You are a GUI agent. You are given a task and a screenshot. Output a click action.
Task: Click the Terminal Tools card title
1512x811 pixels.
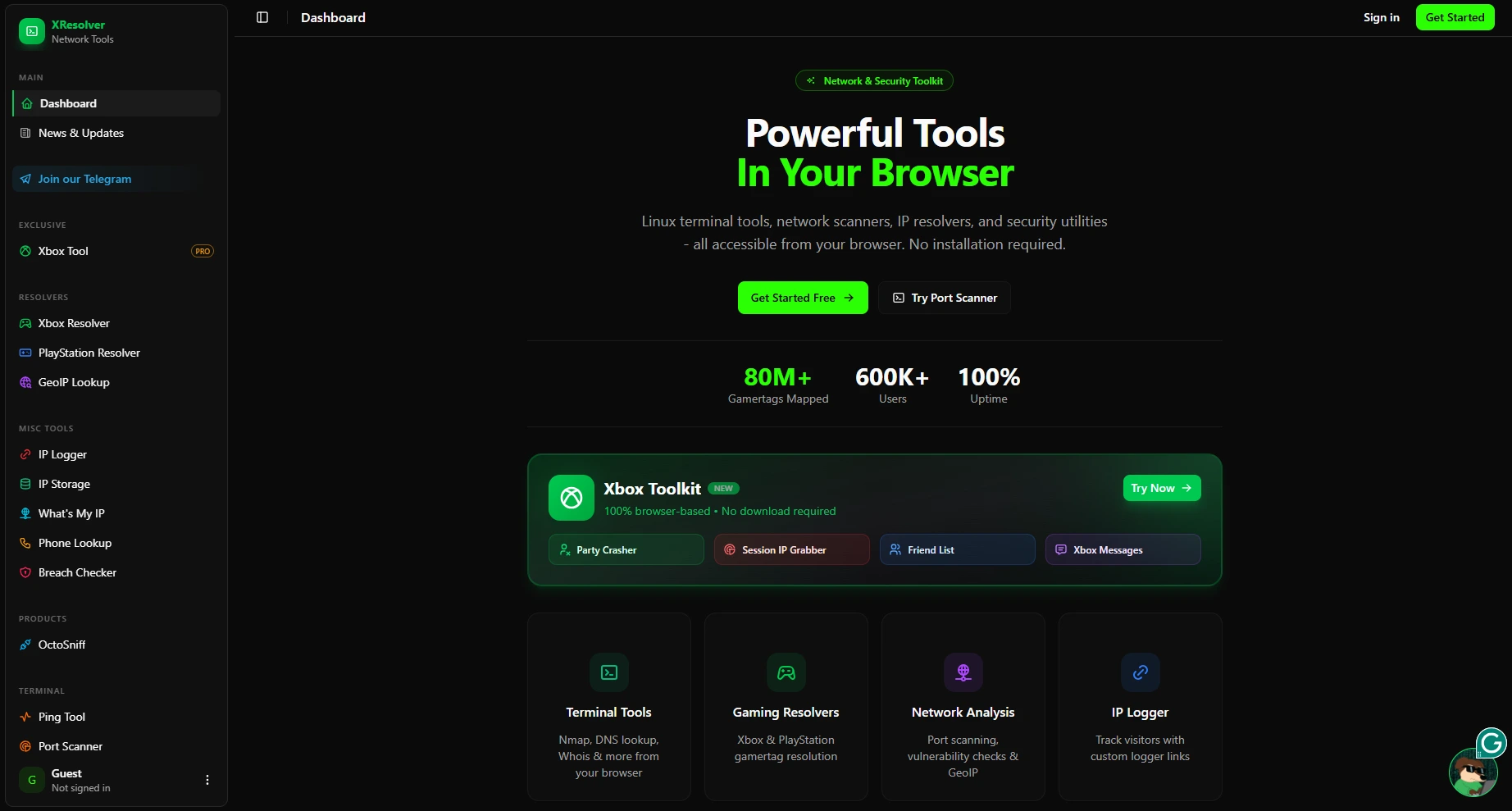coord(609,713)
